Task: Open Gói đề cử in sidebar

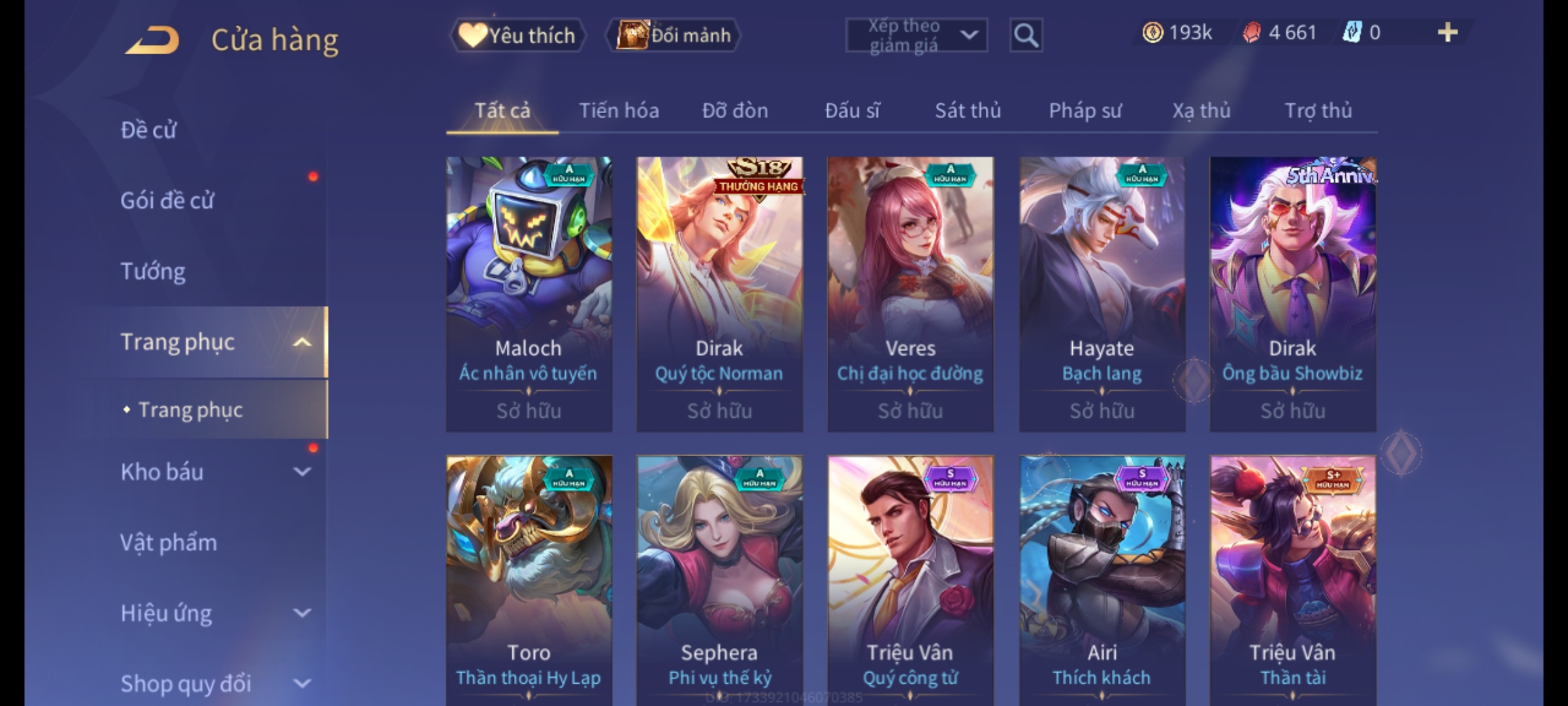Action: pos(167,200)
